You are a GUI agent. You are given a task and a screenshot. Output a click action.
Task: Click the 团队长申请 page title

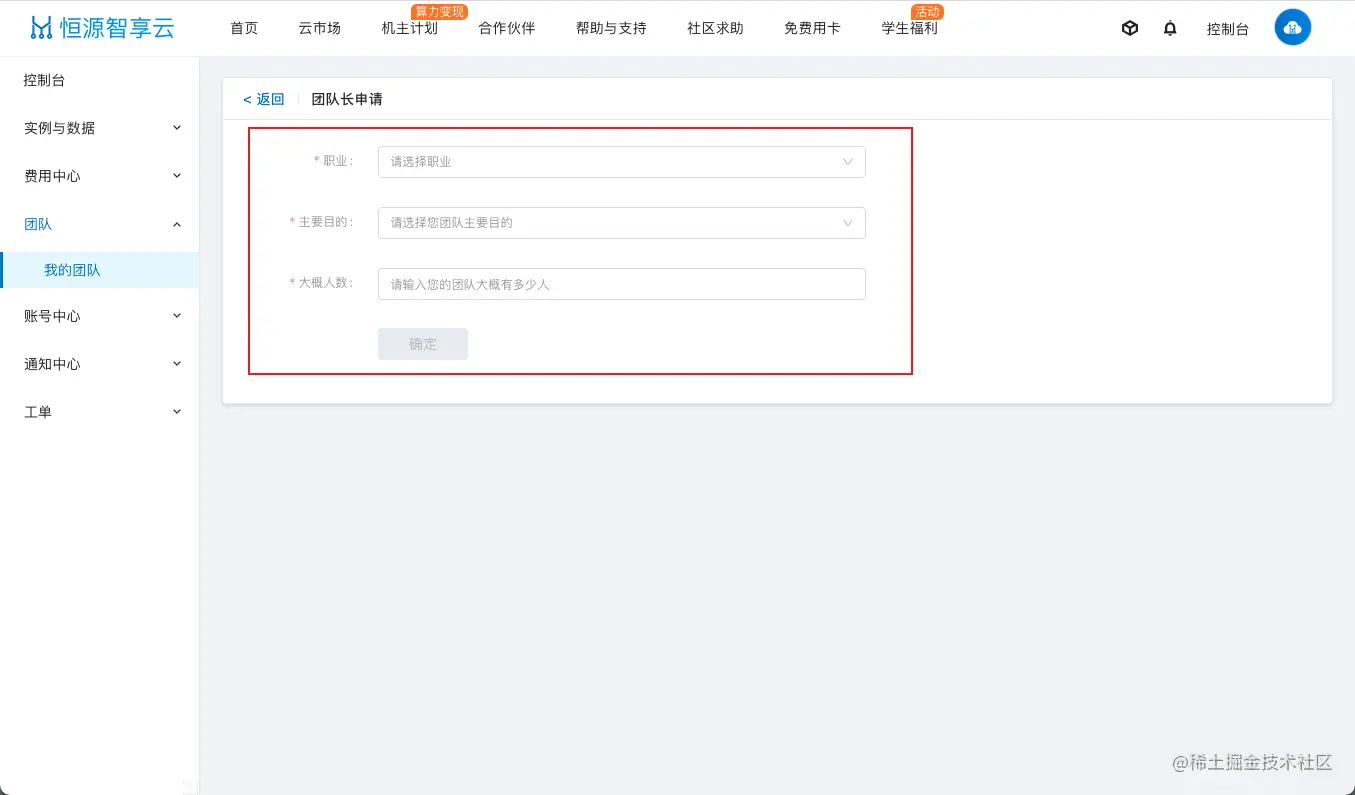coord(347,99)
